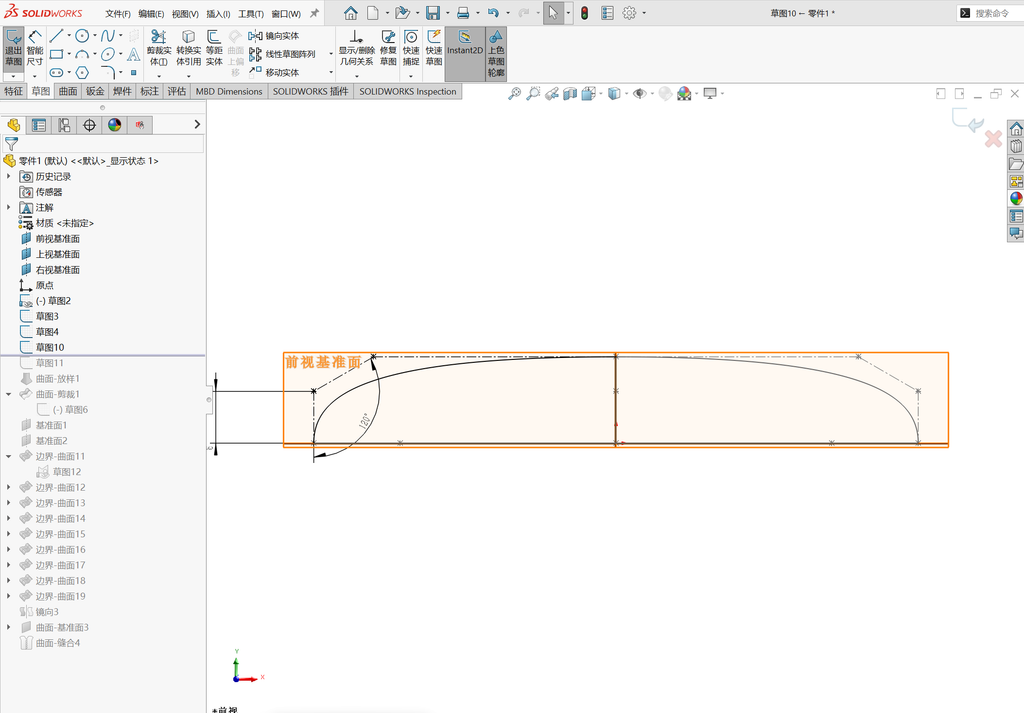This screenshot has width=1024, height=713.
Task: Select the Smart Dimension (智能尺寸) tool
Action: click(35, 48)
